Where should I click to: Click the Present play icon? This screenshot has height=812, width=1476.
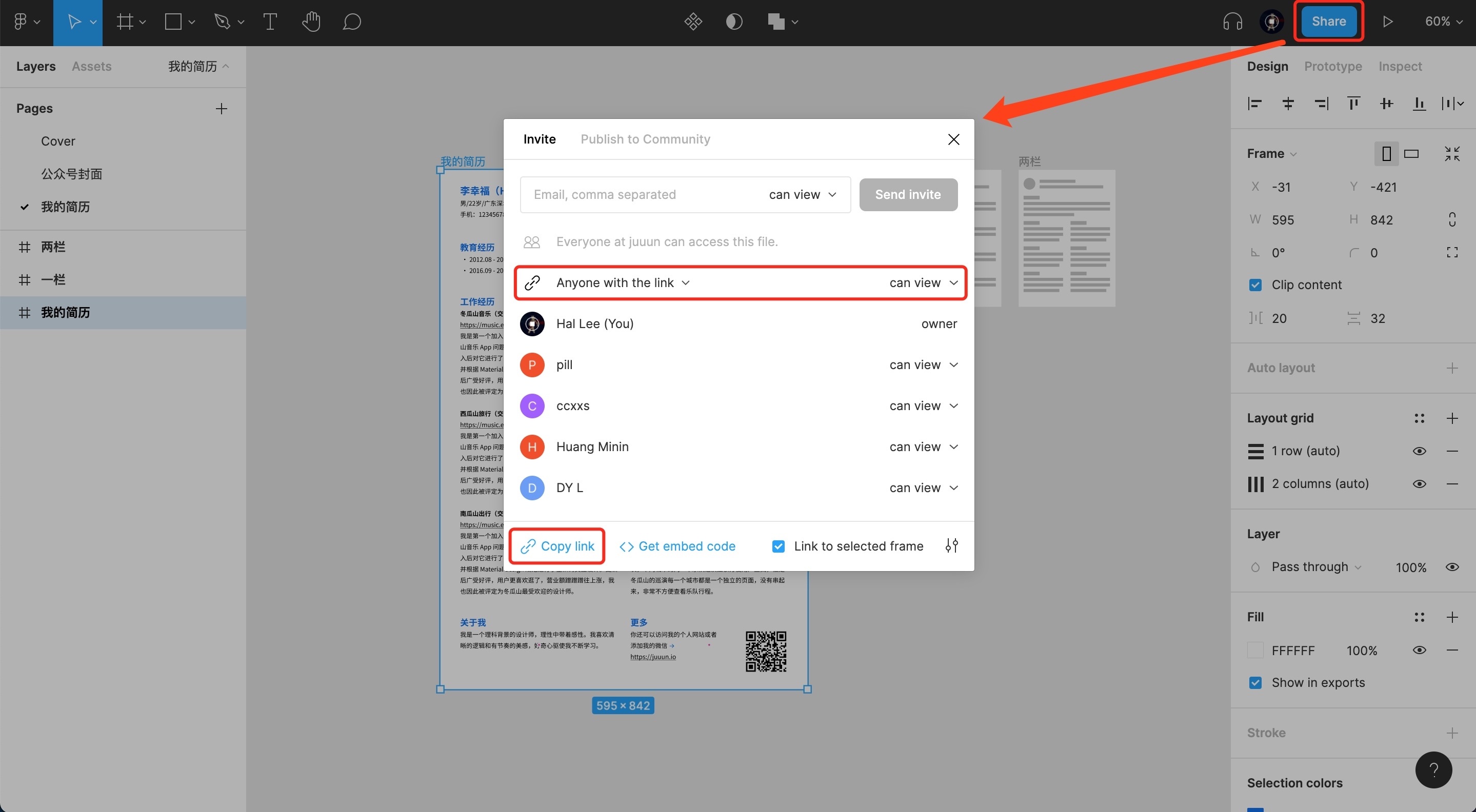tap(1387, 22)
